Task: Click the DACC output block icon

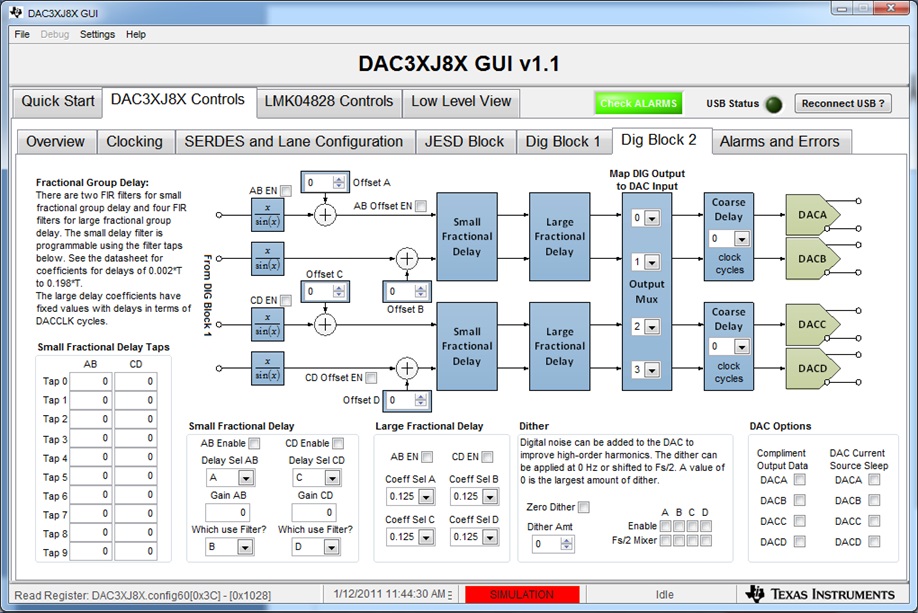Action: pyautogui.click(x=813, y=324)
